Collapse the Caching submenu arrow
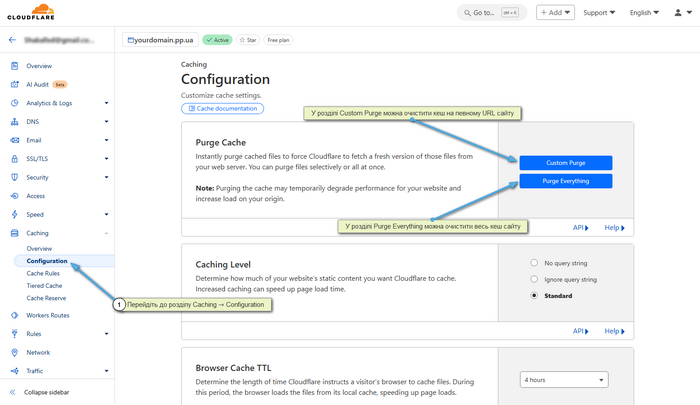Viewport: 700px width, 405px height. point(106,233)
